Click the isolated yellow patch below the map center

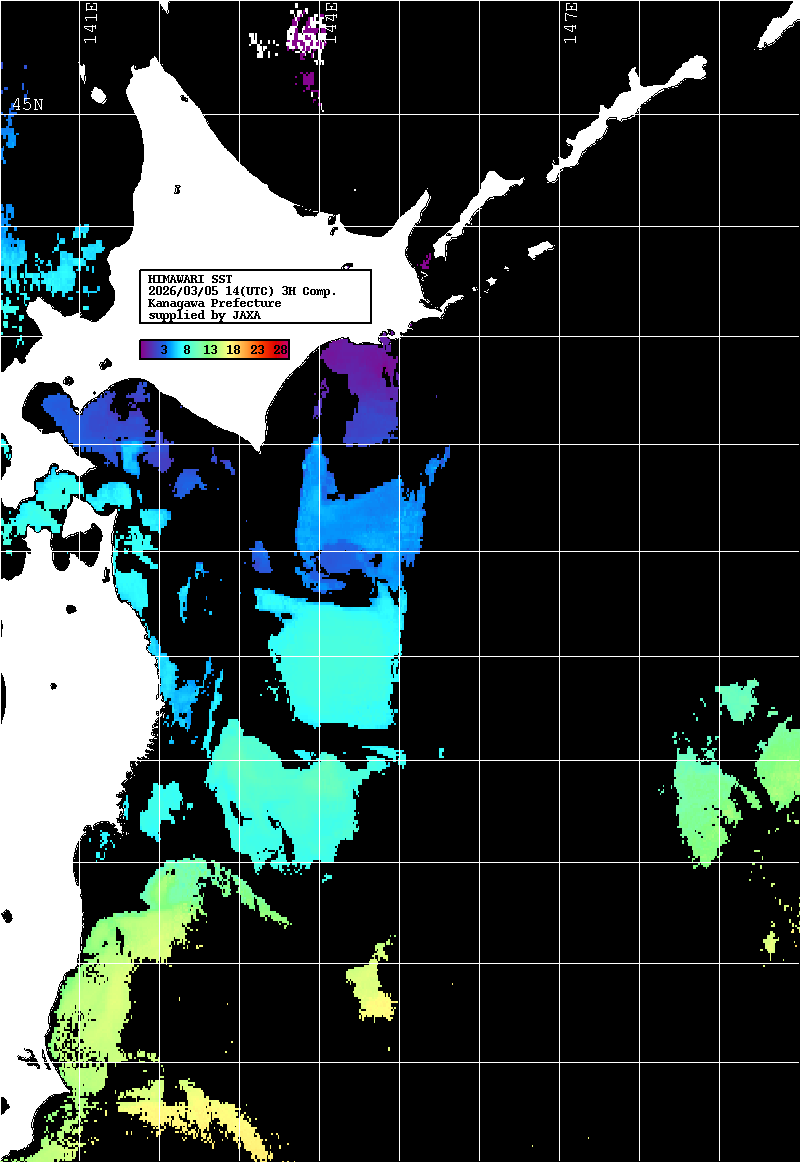[374, 985]
